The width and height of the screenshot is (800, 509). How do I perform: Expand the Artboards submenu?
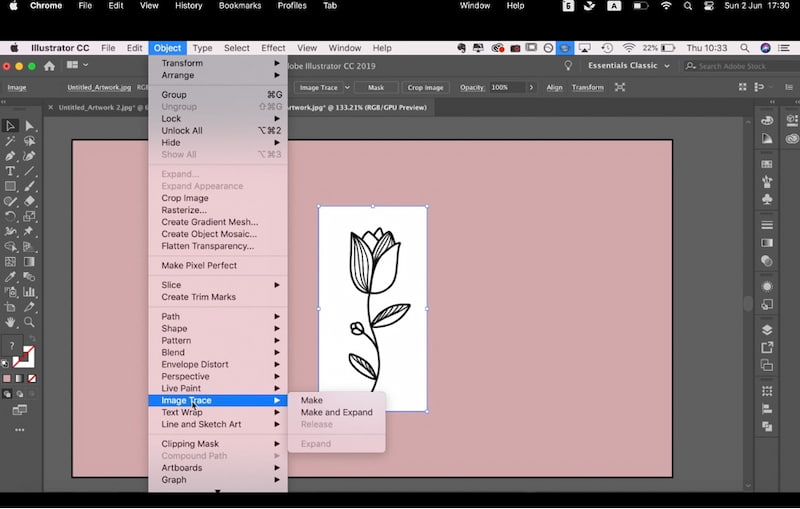tap(218, 468)
